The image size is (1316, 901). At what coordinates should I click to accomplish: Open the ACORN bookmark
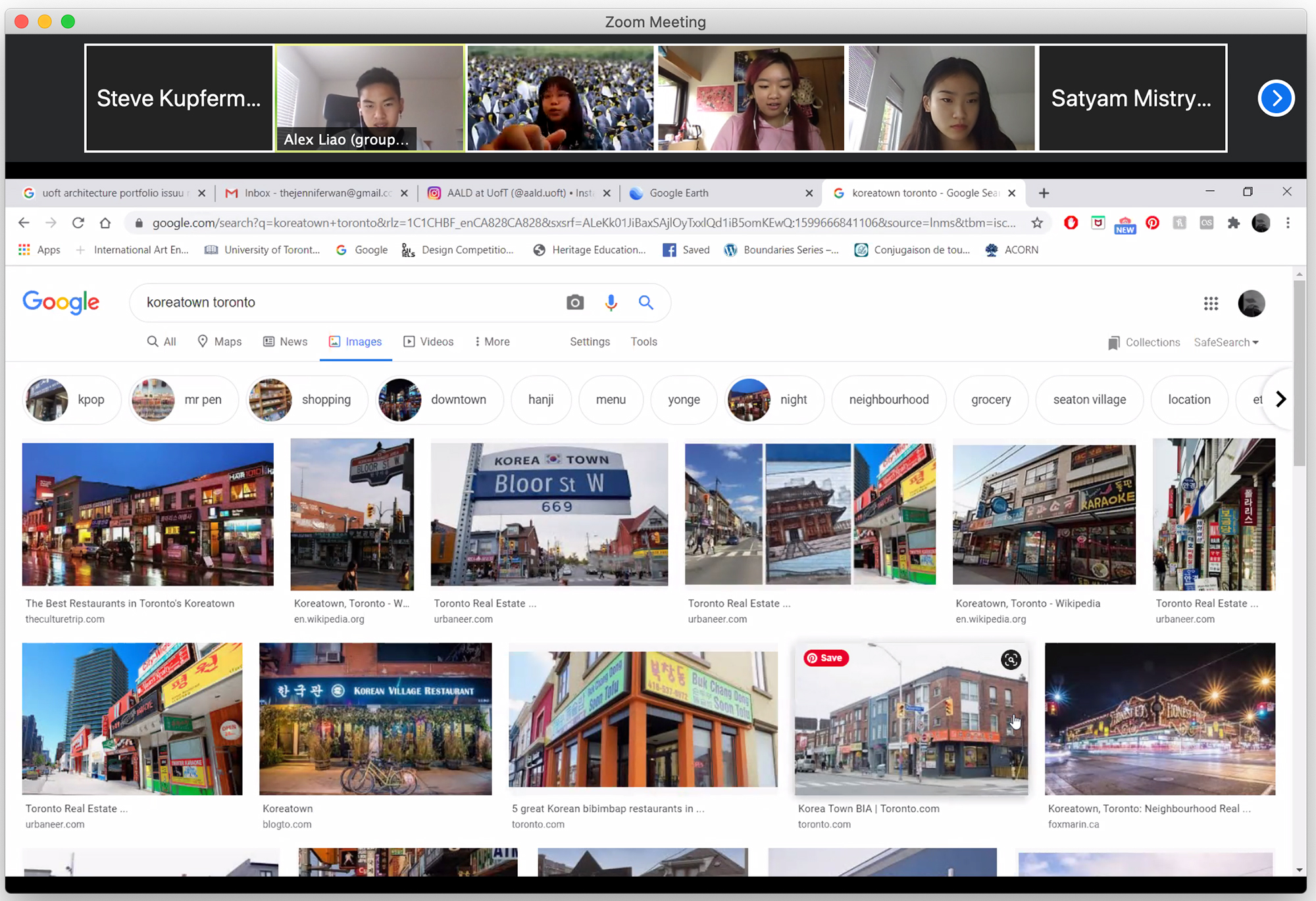point(1012,250)
